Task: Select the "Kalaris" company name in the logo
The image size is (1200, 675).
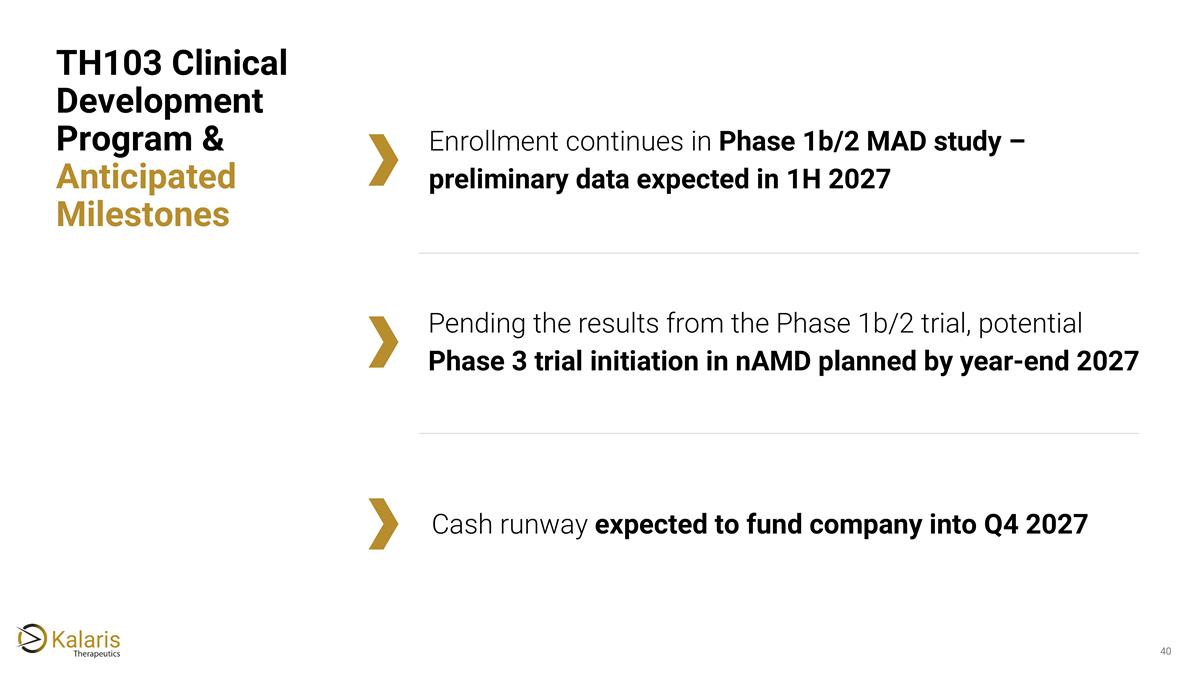Action: coord(86,636)
